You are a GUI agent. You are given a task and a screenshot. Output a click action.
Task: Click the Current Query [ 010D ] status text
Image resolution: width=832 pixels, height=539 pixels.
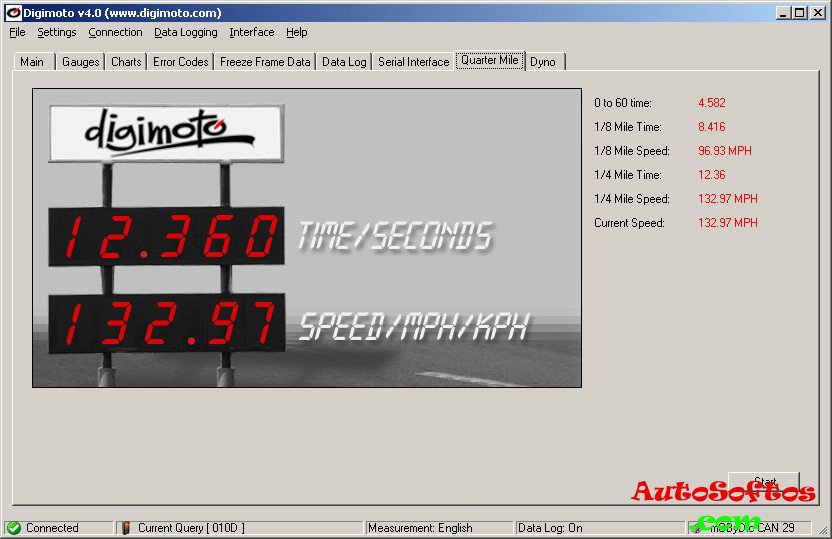click(191, 528)
